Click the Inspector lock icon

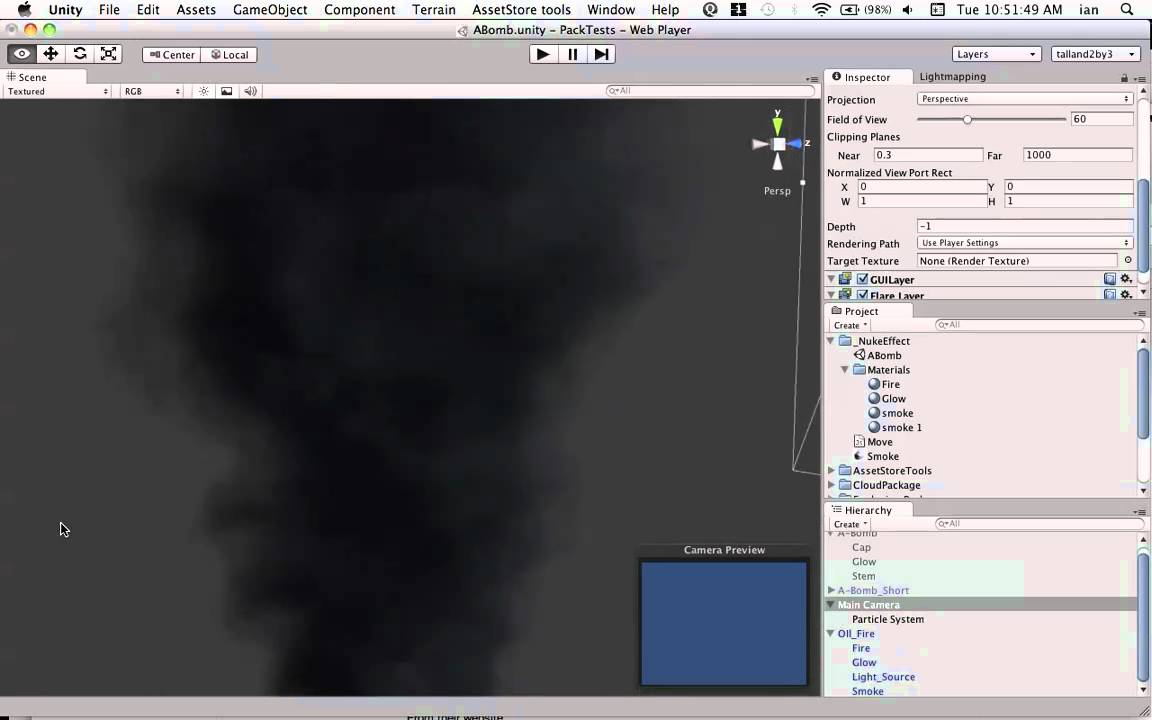(x=1123, y=78)
